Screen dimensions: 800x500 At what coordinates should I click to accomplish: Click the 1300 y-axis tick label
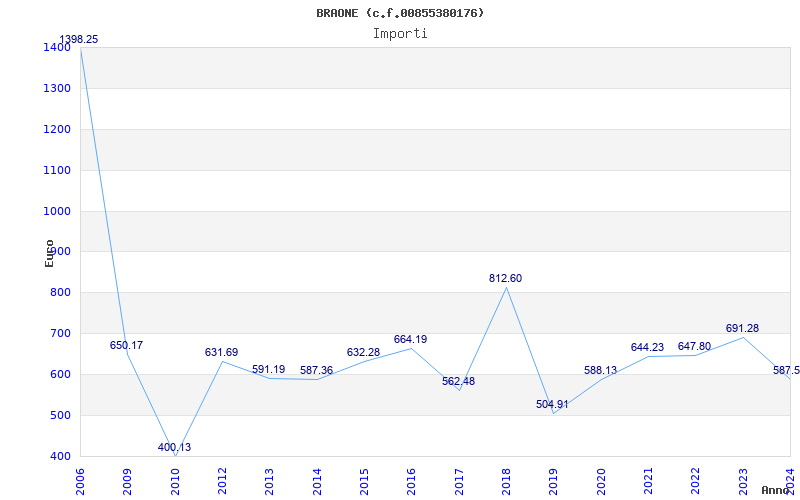click(57, 88)
